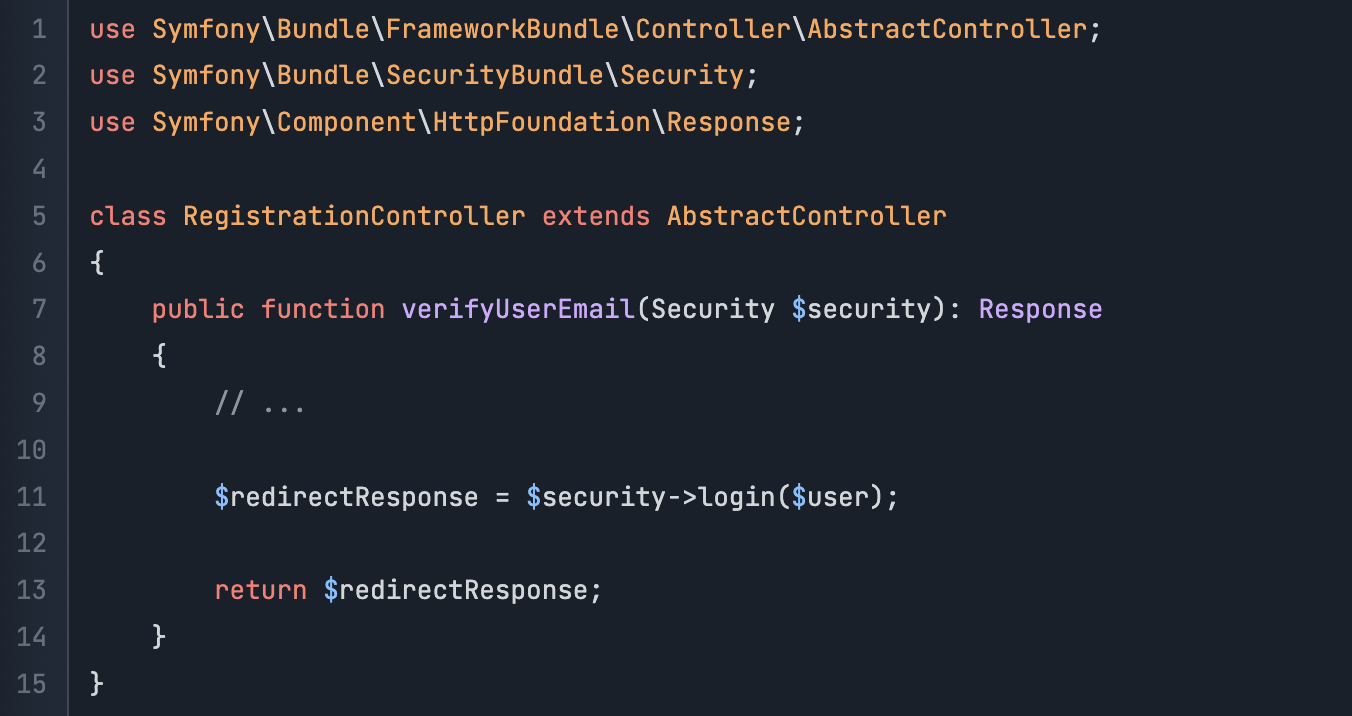Click the Response return type on line 7
The height and width of the screenshot is (716, 1352).
[1040, 309]
